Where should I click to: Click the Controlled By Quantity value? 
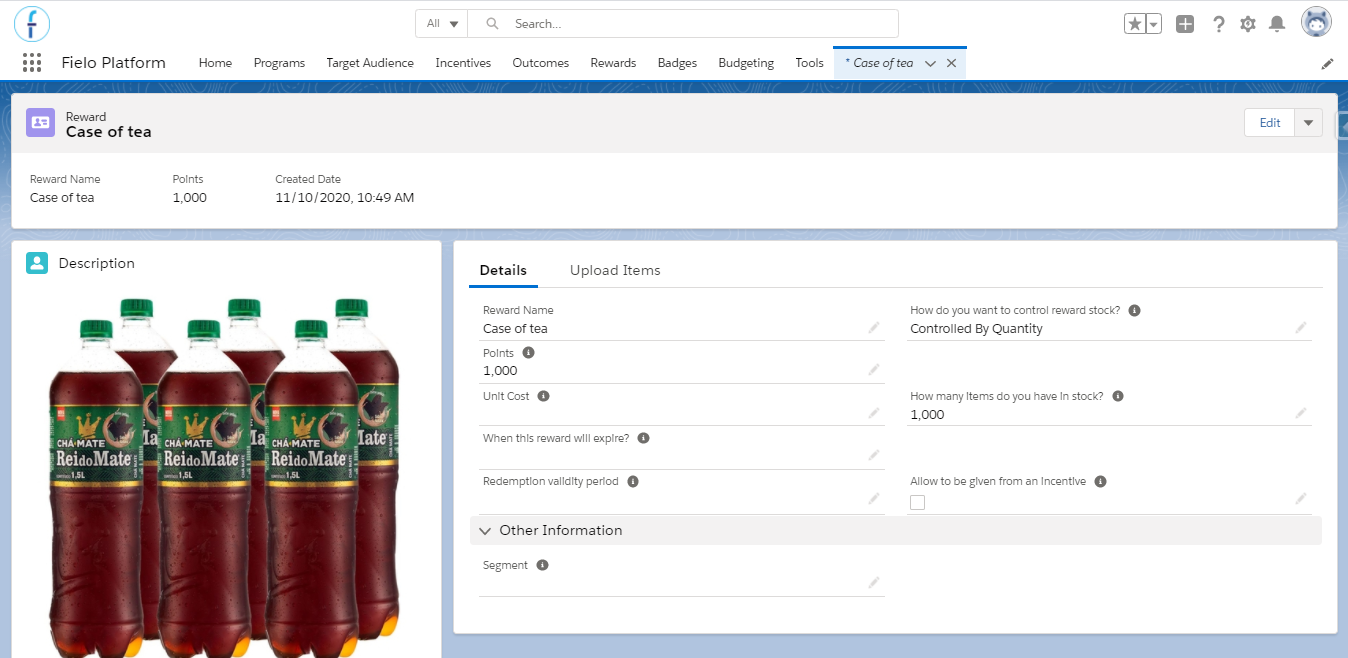click(x=976, y=328)
